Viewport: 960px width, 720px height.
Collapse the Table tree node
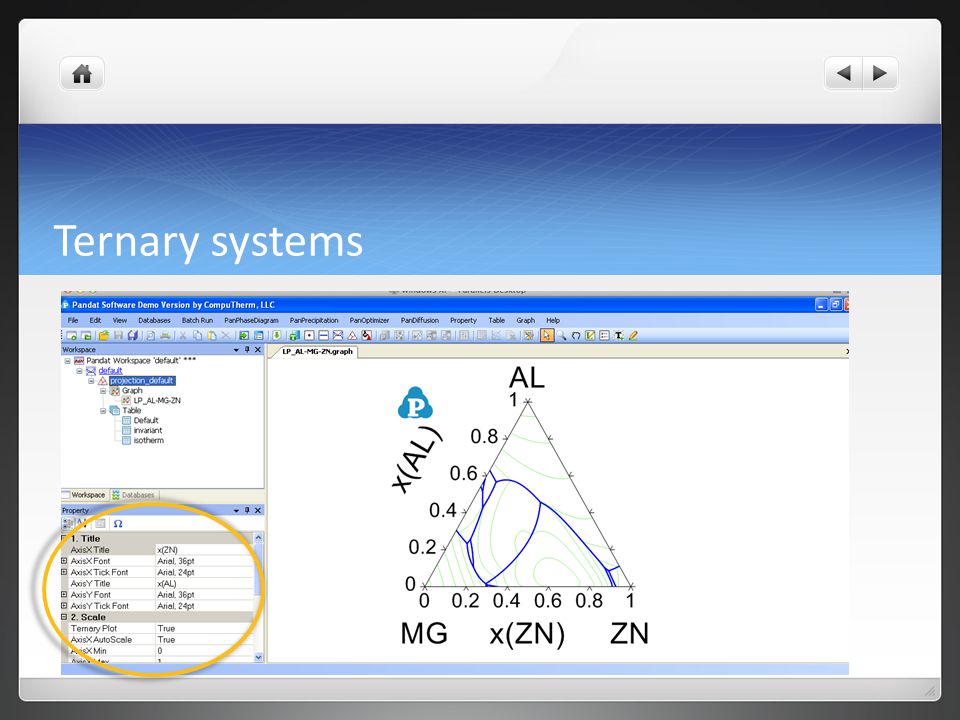(x=103, y=411)
